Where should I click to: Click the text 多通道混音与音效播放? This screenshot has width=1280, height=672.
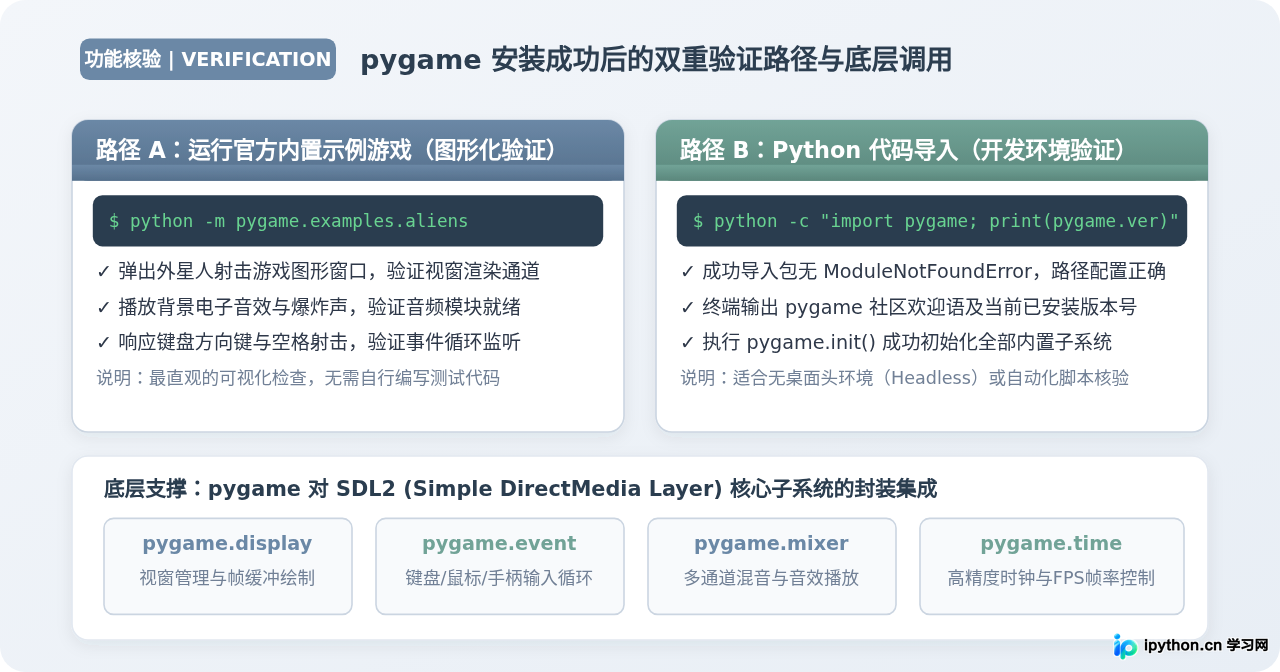(x=772, y=578)
